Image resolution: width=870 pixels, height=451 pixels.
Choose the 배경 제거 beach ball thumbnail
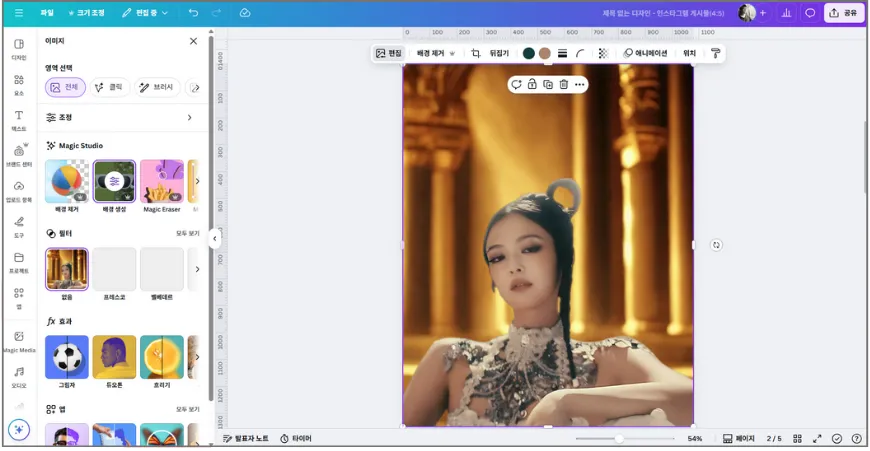[x=67, y=181]
